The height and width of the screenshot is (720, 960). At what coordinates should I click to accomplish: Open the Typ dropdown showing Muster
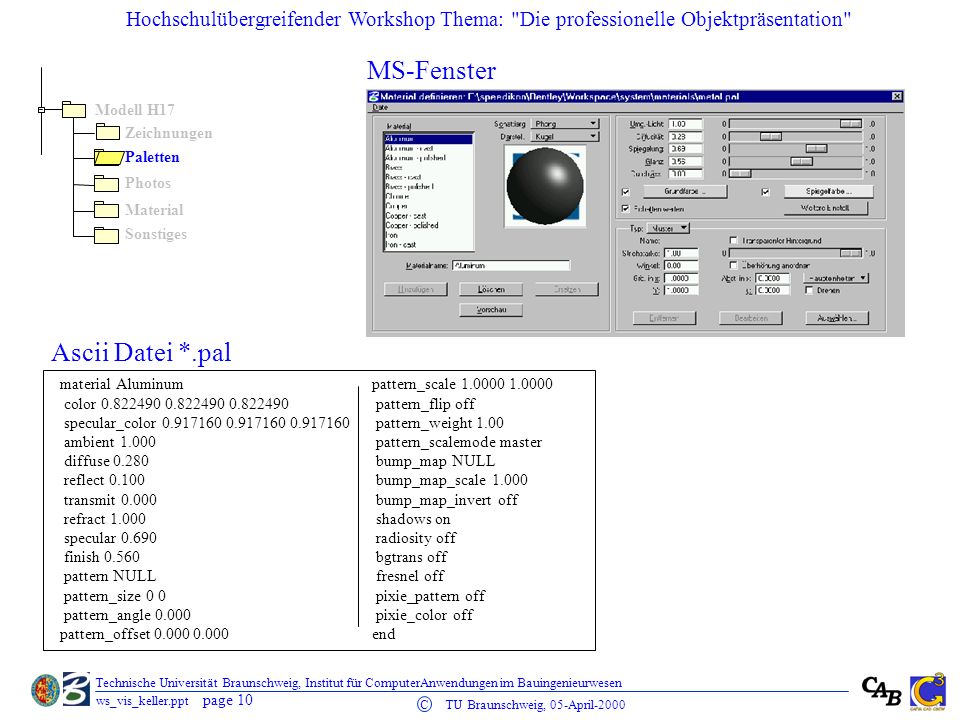[x=668, y=228]
